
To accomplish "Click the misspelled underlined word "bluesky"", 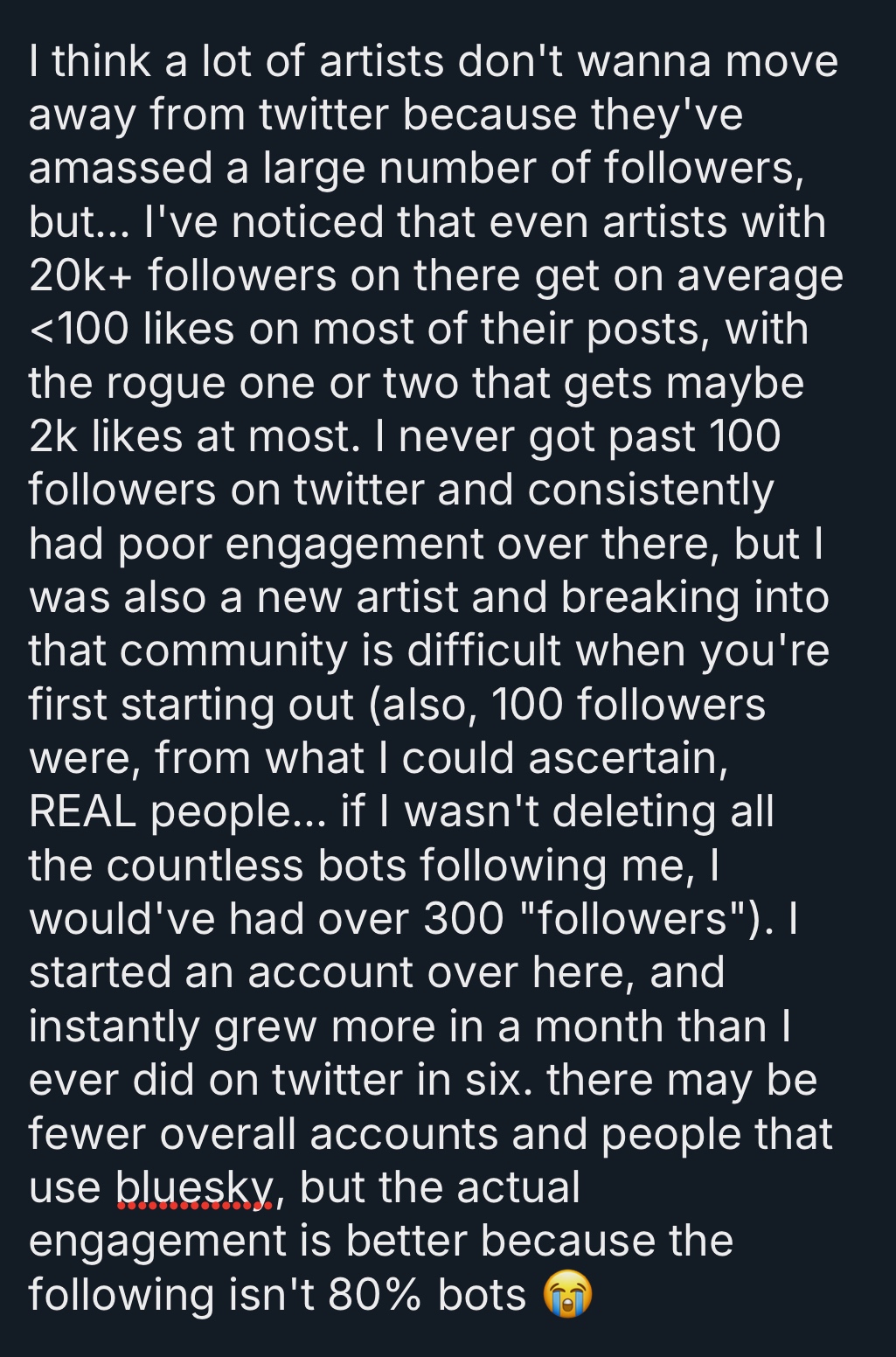I will 195,1187.
